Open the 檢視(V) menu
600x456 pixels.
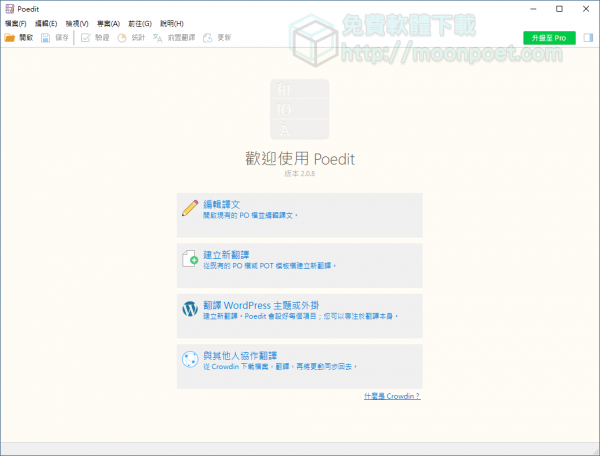[77, 24]
